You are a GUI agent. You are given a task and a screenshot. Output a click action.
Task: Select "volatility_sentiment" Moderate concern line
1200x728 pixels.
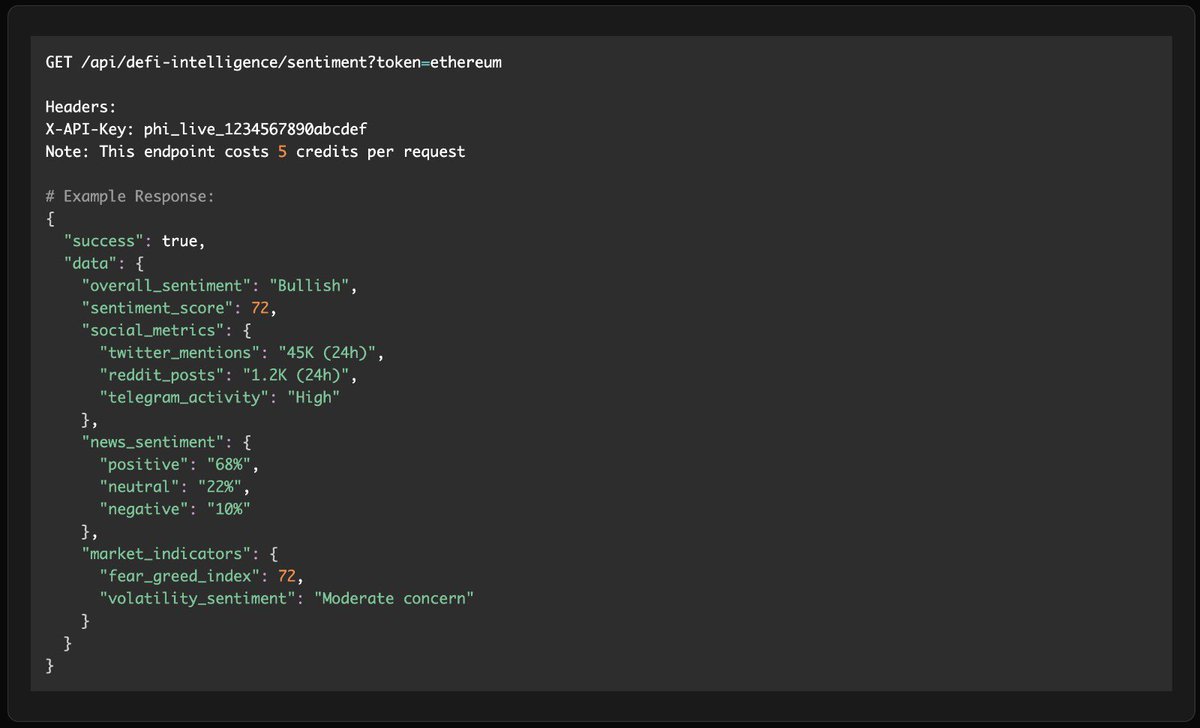point(285,598)
